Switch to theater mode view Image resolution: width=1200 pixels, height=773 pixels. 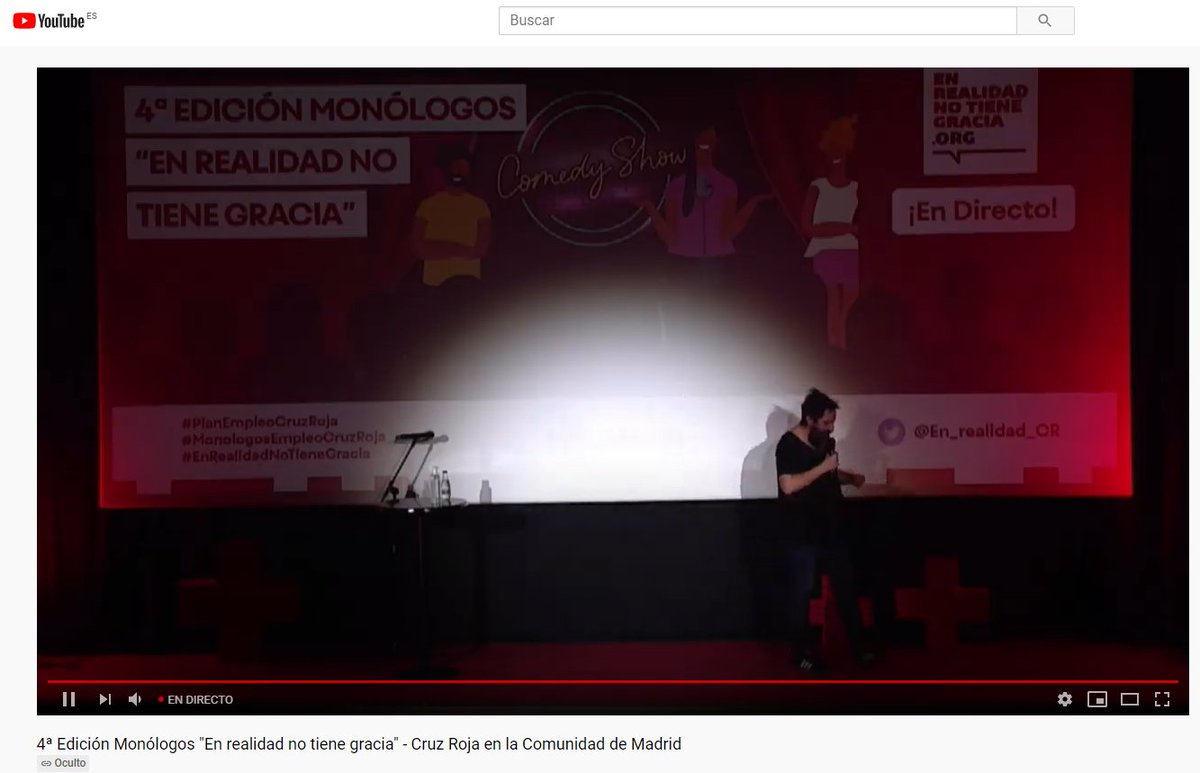tap(1129, 699)
